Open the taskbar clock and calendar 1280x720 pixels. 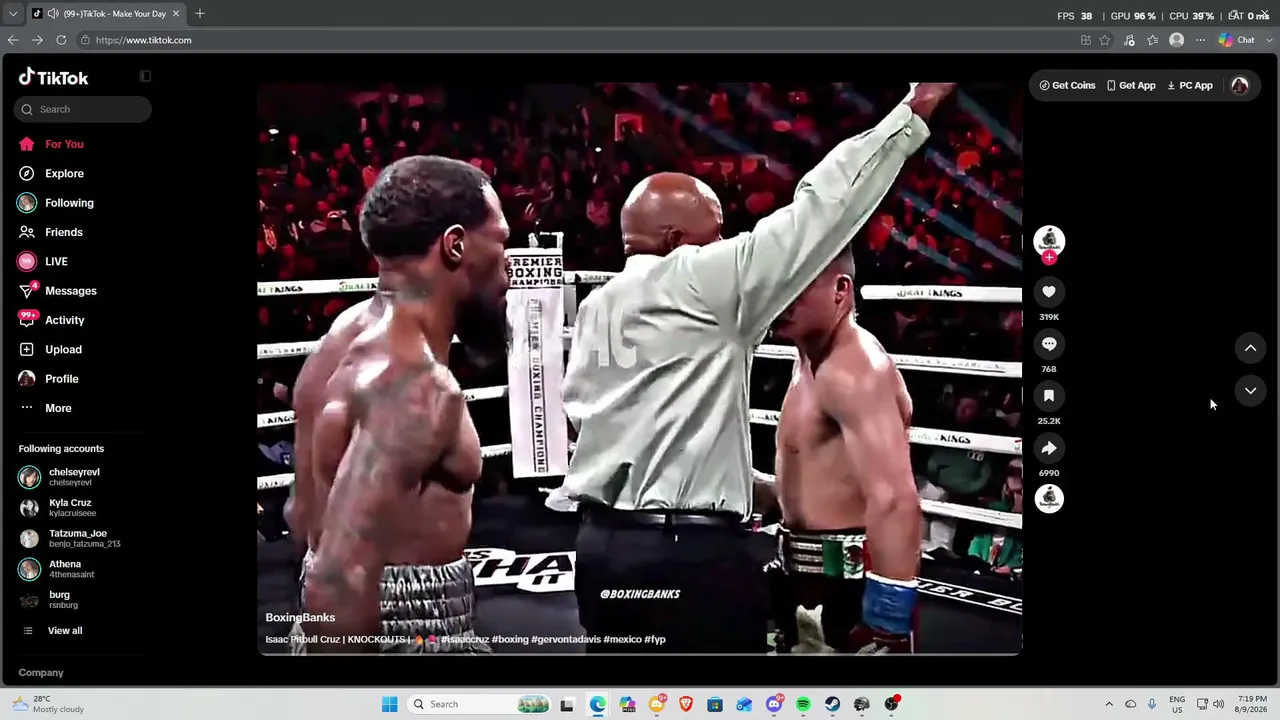[1252, 704]
